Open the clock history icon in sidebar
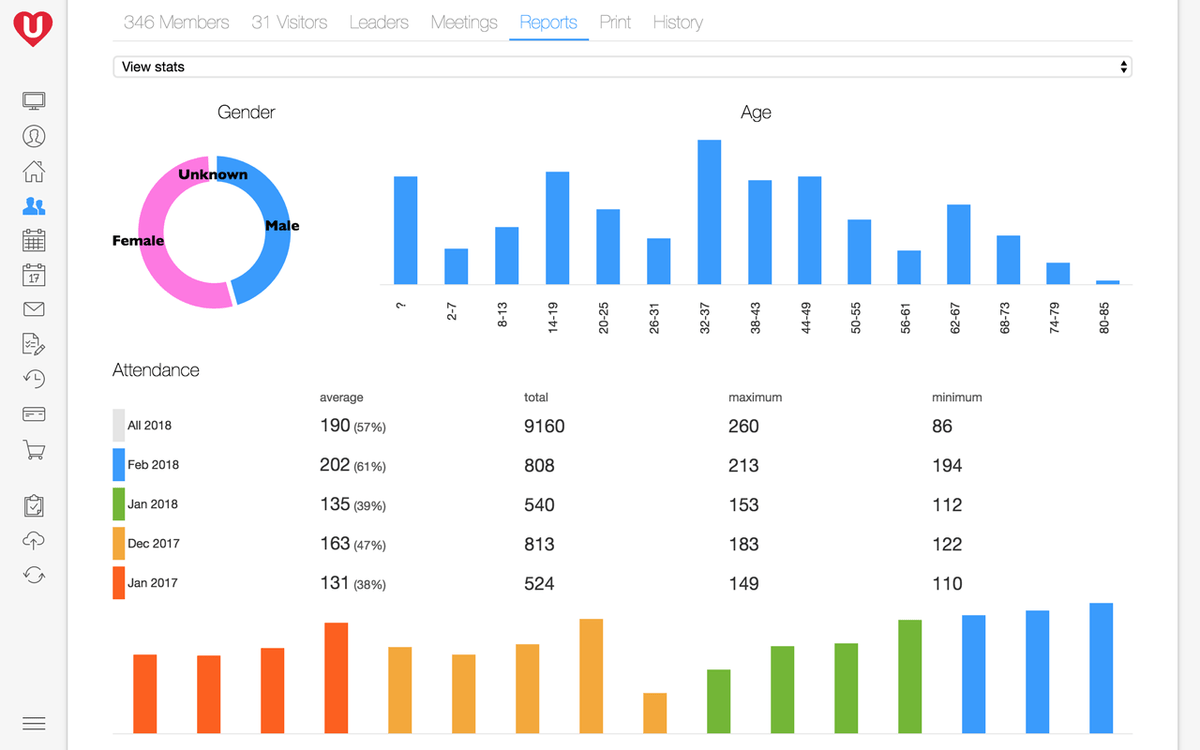The height and width of the screenshot is (750, 1200). tap(34, 379)
